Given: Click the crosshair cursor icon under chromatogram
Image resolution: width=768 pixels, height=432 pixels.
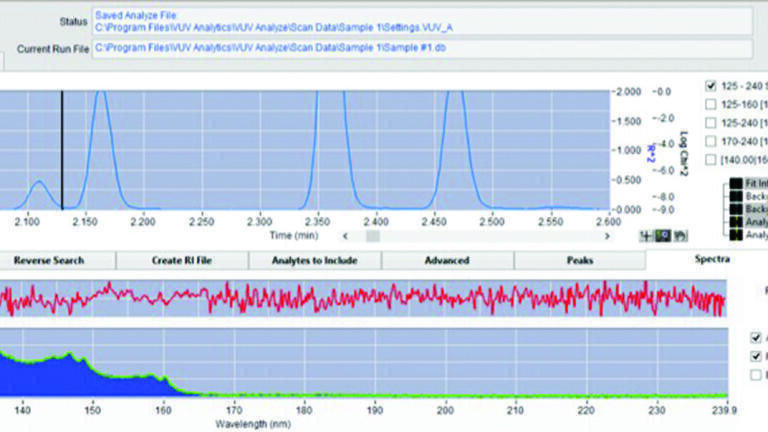Looking at the screenshot, I should tap(647, 236).
